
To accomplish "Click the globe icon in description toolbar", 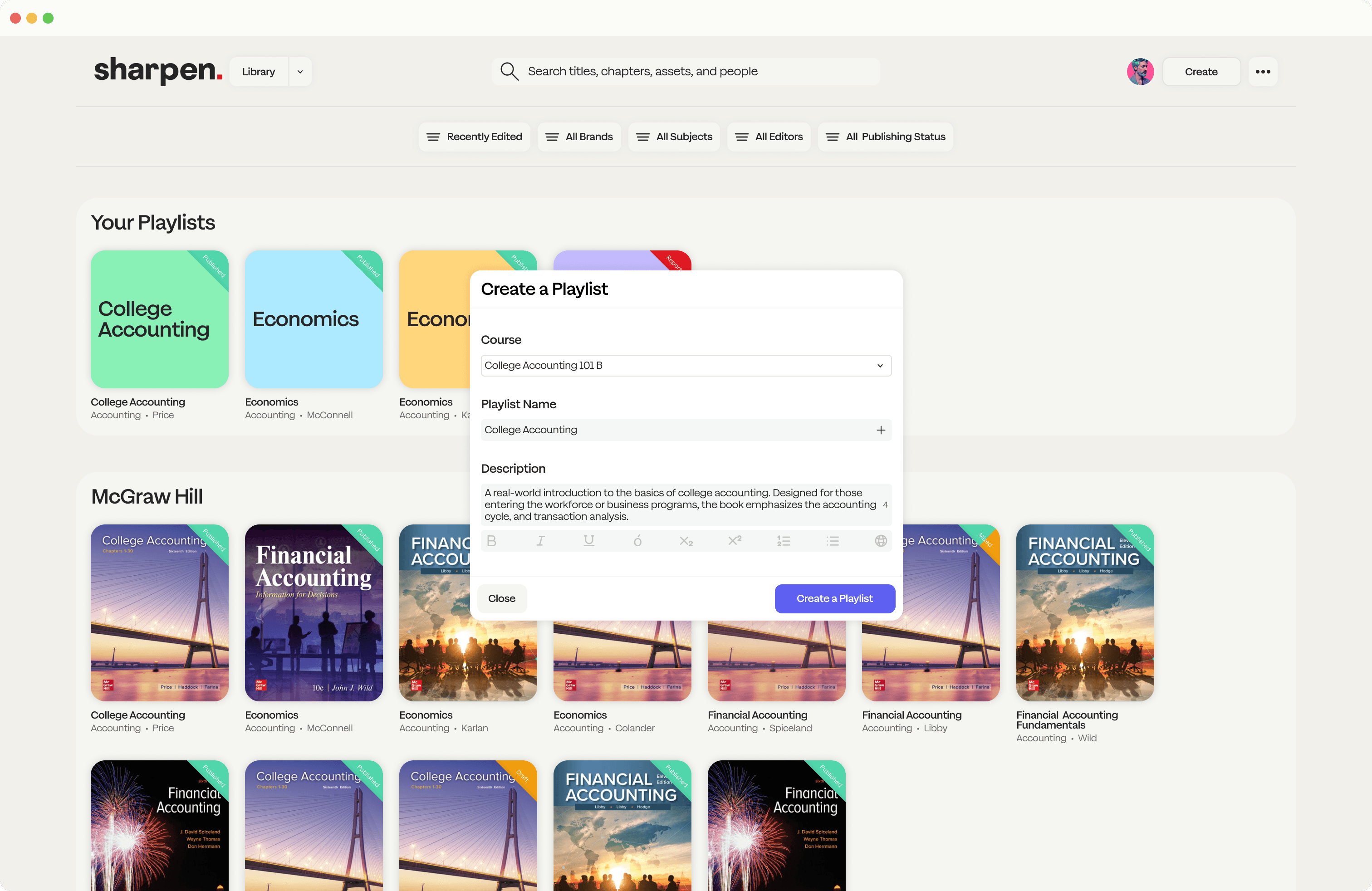I will coord(881,541).
